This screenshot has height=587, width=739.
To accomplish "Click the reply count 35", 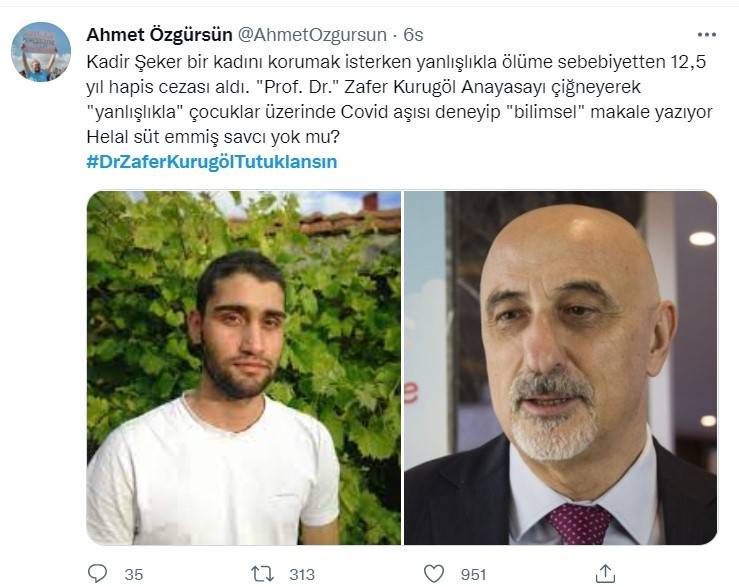I will pyautogui.click(x=134, y=574).
